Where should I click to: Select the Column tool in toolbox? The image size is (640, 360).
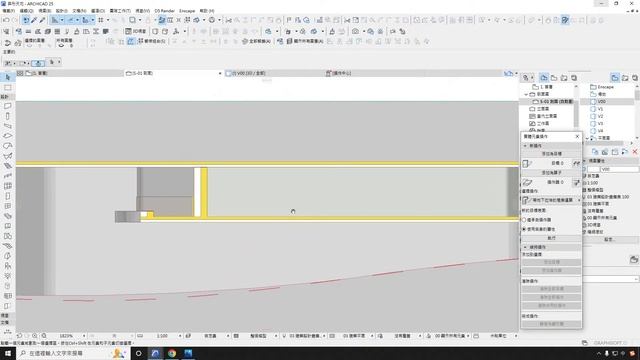pyautogui.click(x=8, y=116)
